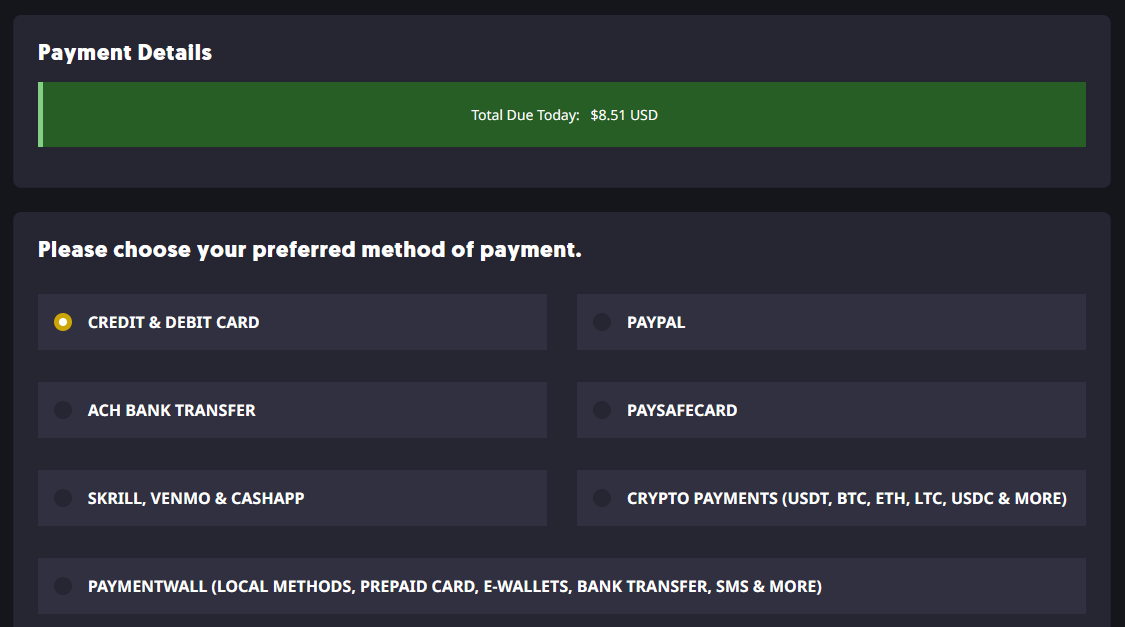Click the SKRILL, VENMO & CASHAPP label
This screenshot has height=627, width=1125.
pyautogui.click(x=196, y=498)
